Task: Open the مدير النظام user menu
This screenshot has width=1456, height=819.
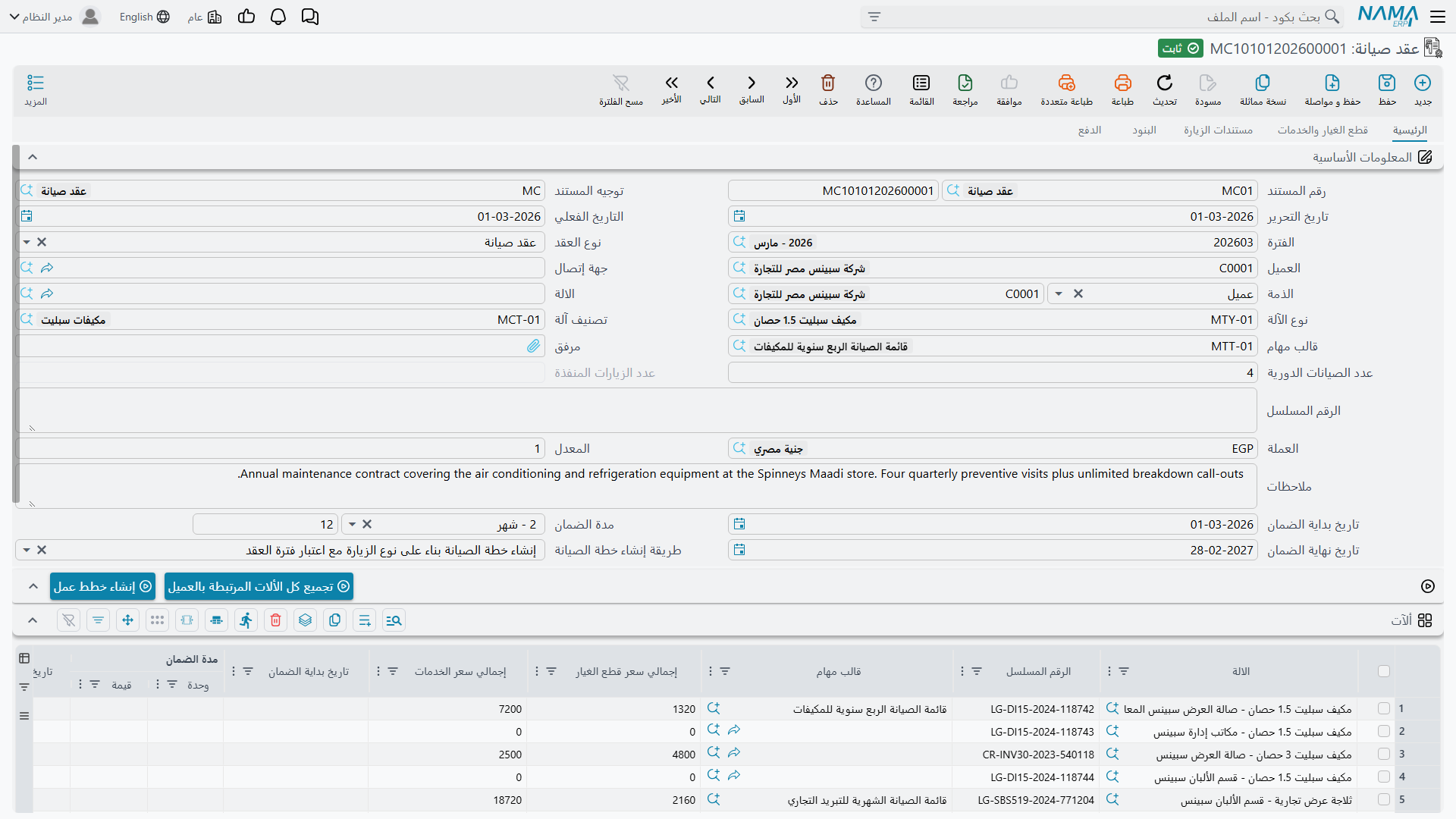Action: 55,17
